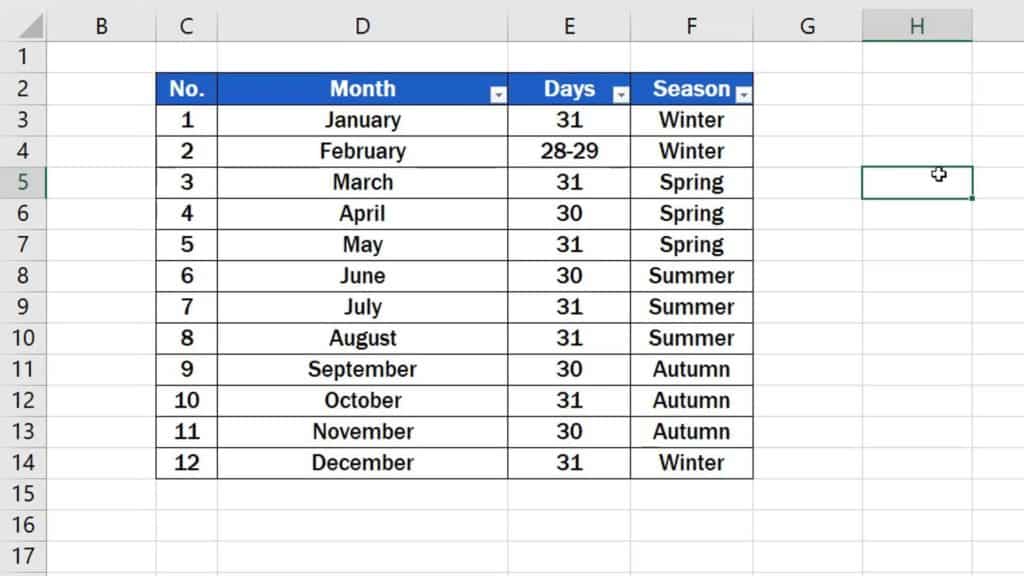Image resolution: width=1024 pixels, height=576 pixels.
Task: Click the cell showing month number 12
Action: pyautogui.click(x=186, y=462)
